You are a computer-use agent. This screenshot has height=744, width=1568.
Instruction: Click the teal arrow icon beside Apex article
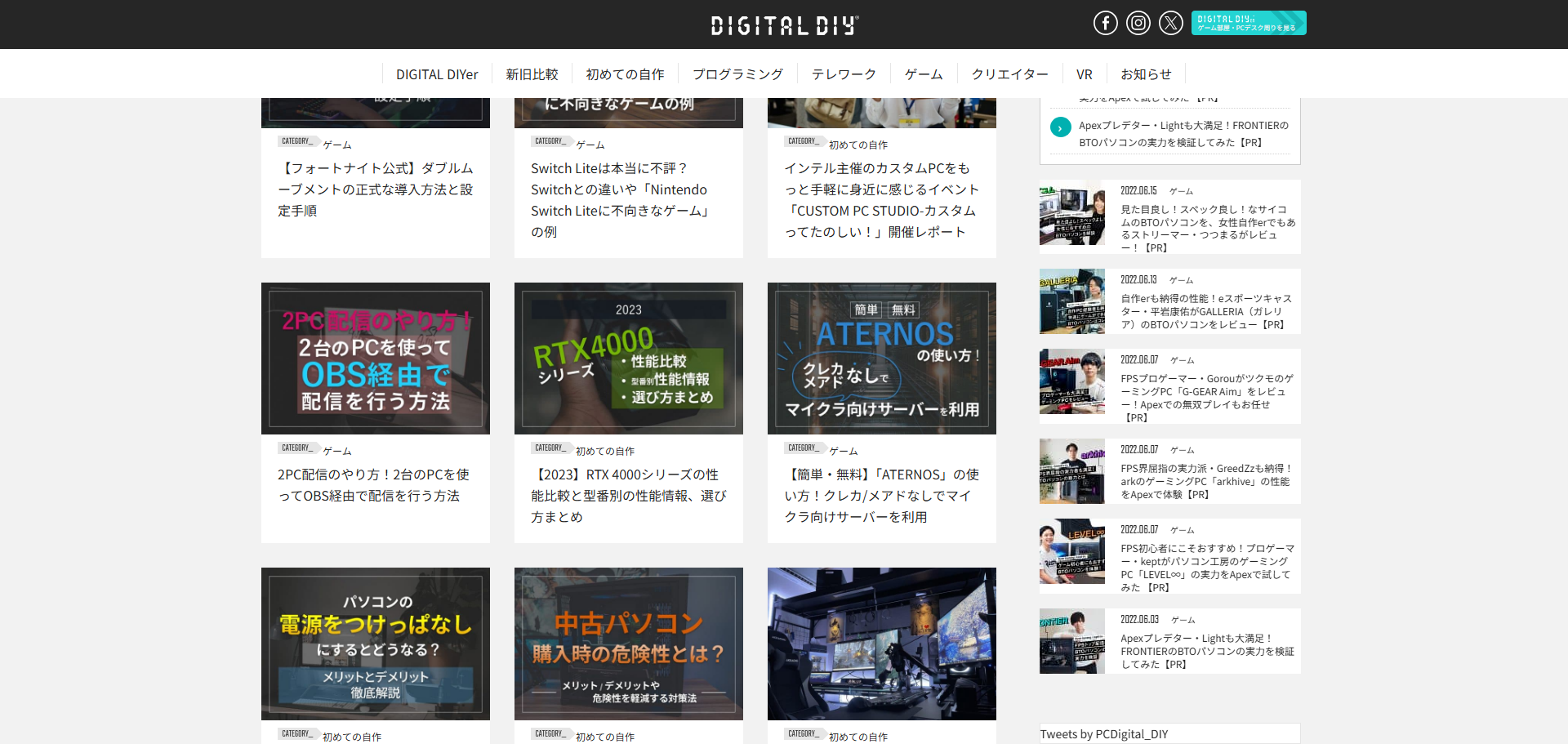[1060, 127]
